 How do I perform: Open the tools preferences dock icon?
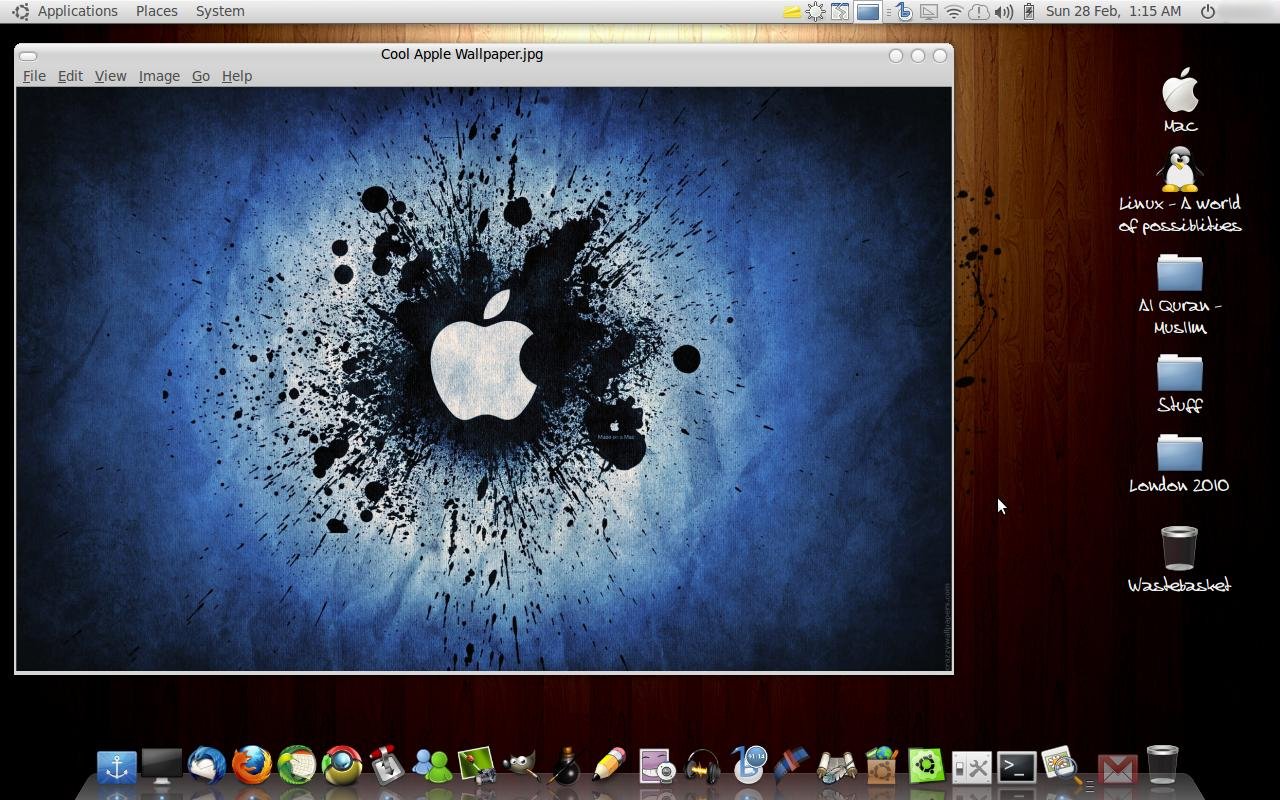coord(971,768)
